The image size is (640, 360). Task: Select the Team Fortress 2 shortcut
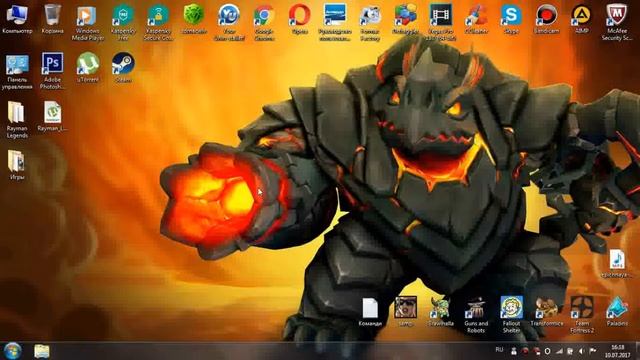click(582, 315)
